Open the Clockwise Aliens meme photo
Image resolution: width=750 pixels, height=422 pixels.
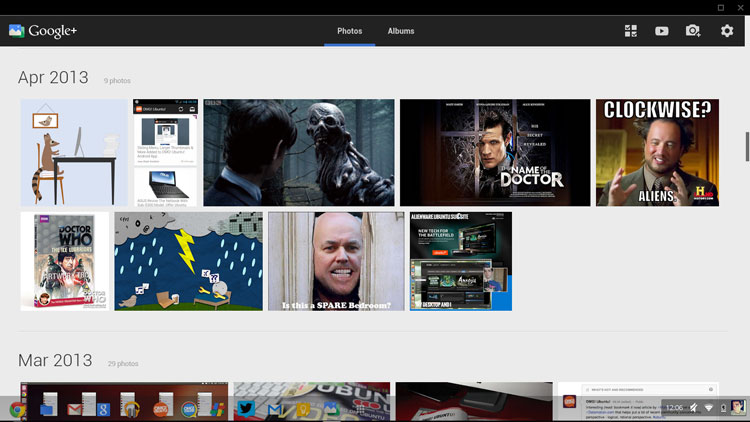click(657, 153)
